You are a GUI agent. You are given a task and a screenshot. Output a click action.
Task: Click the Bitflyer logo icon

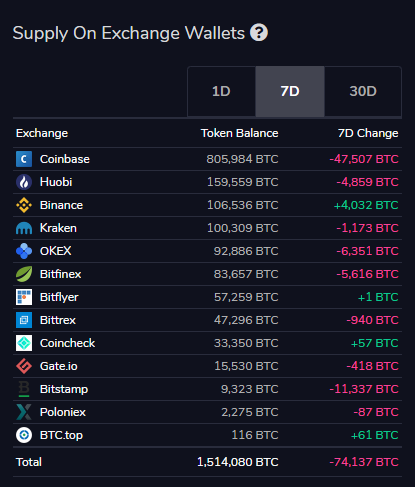pos(24,297)
